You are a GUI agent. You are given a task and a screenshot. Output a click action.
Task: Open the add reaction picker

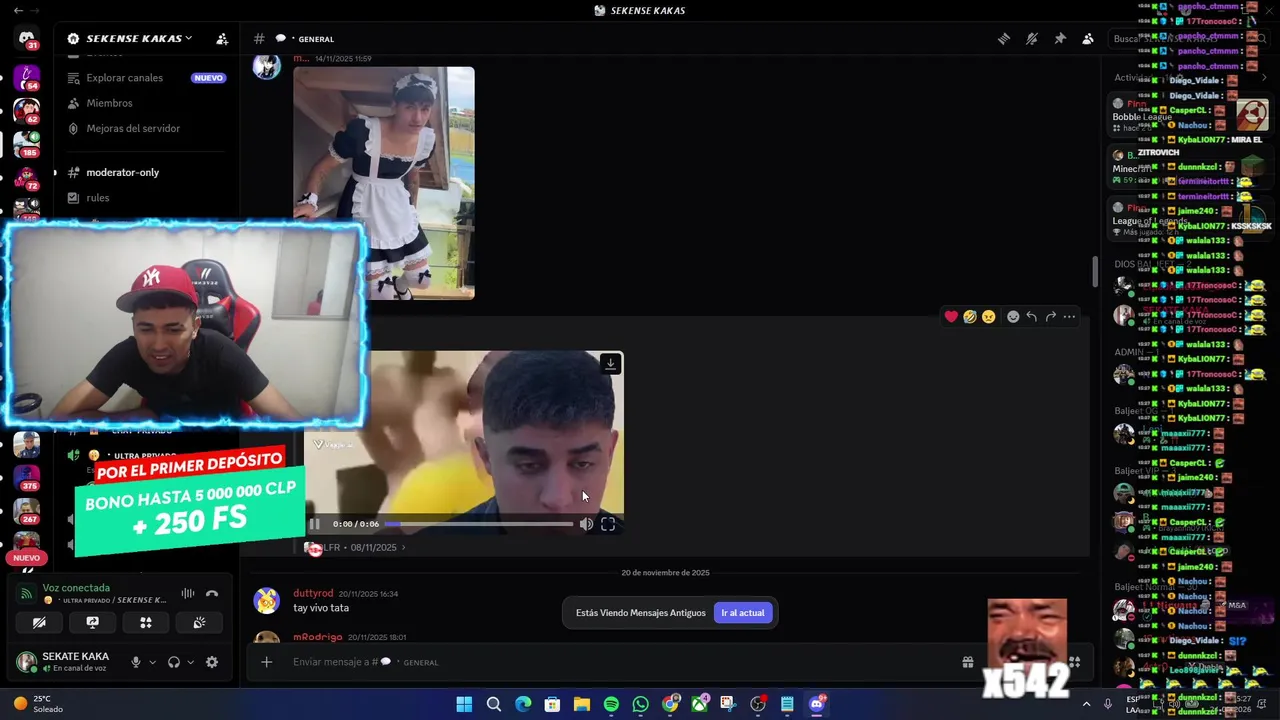point(1013,316)
